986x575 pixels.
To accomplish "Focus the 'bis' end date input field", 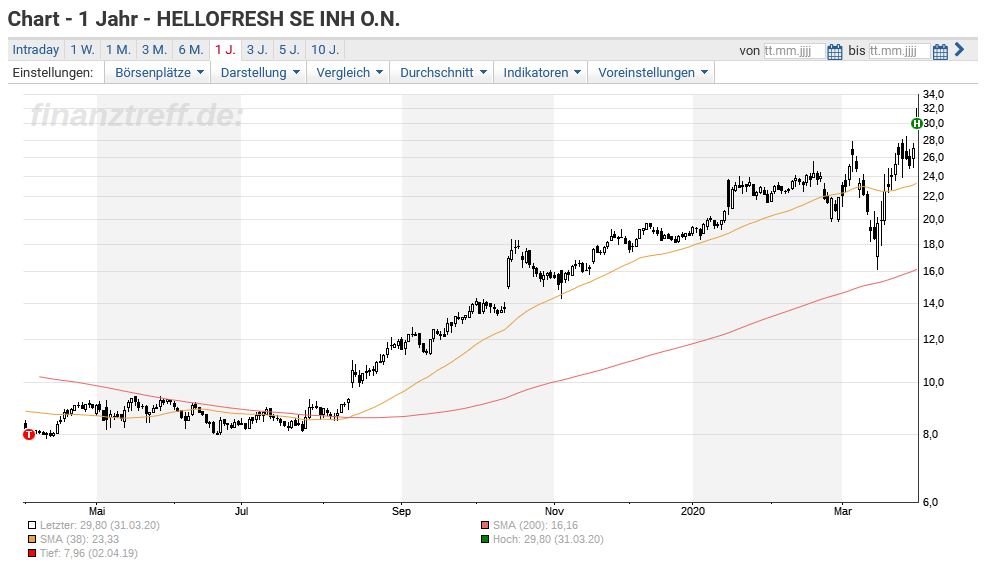I will coord(899,51).
